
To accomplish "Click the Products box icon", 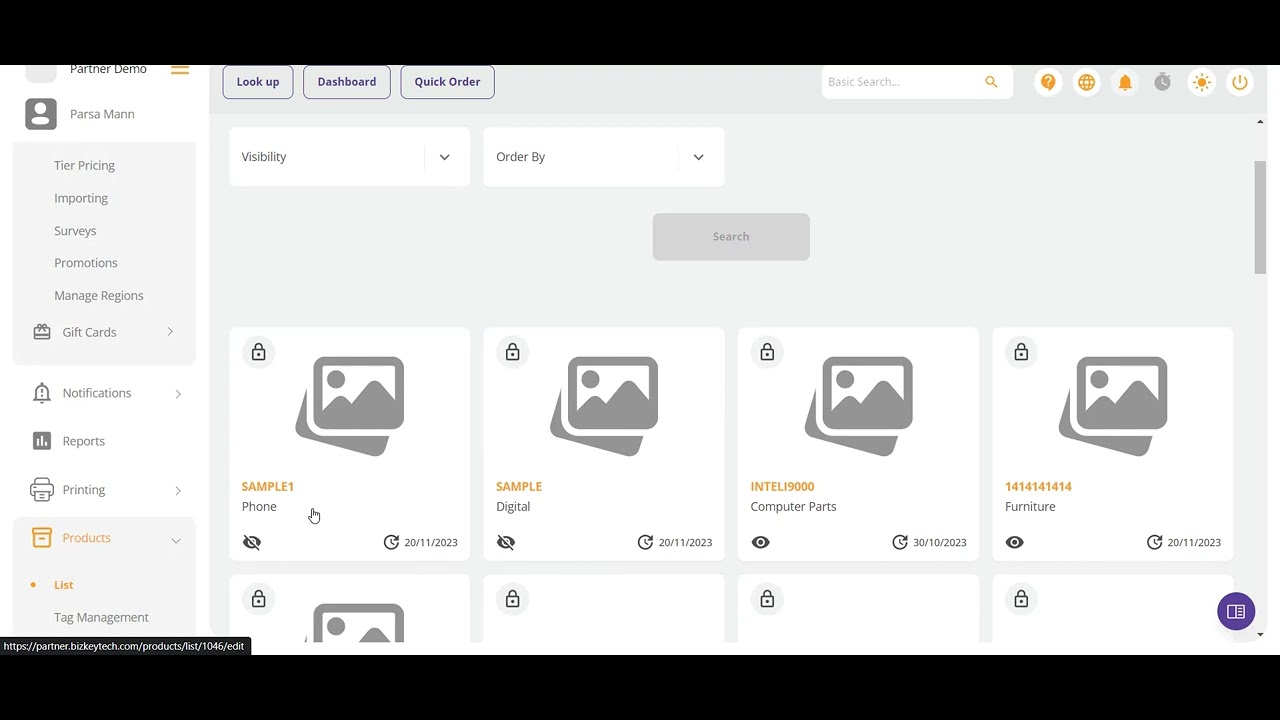I will tap(42, 538).
